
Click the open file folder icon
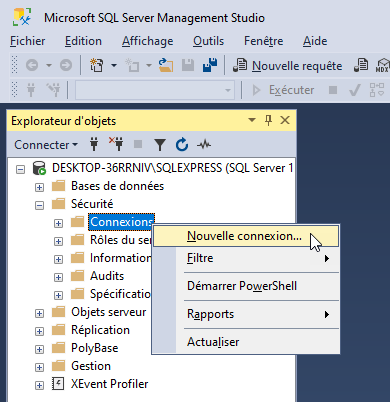coord(166,65)
